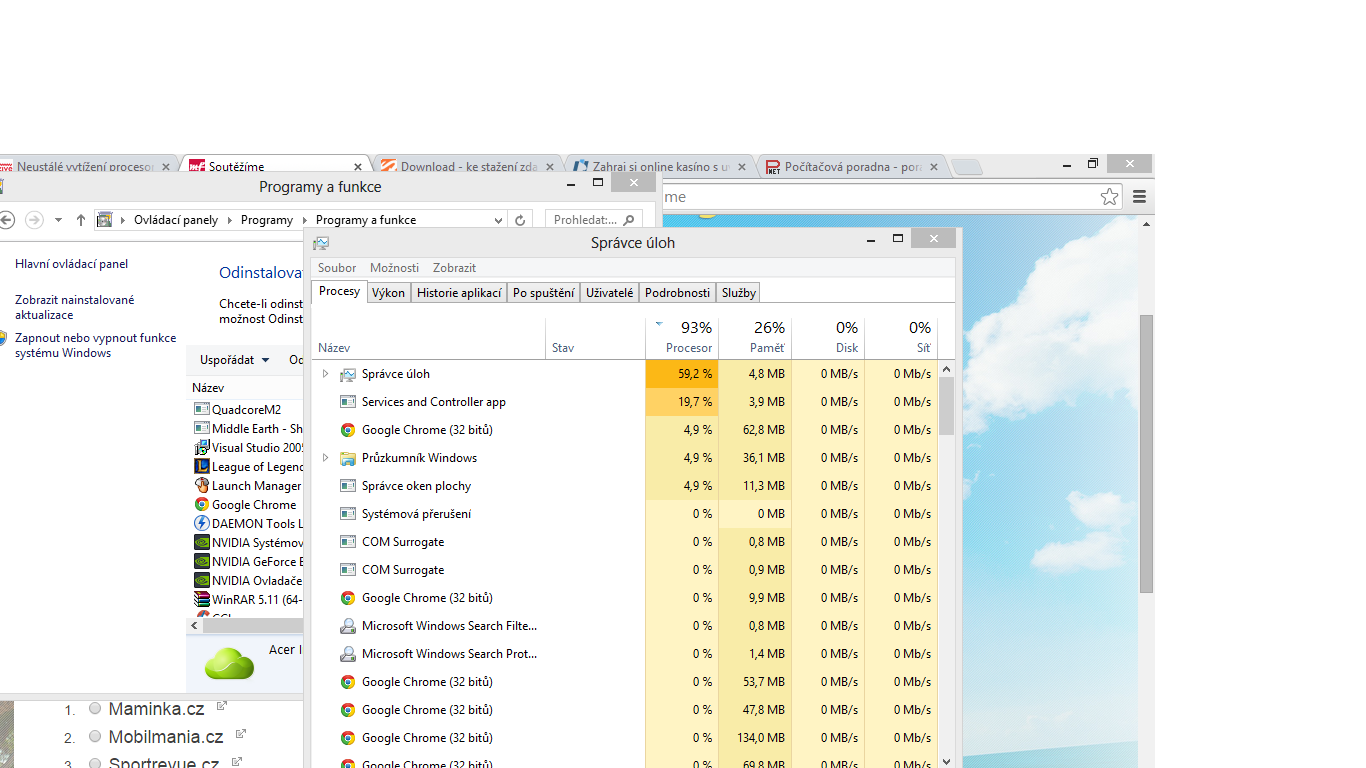Image resolution: width=1366 pixels, height=768 pixels.
Task: Click the WinRAR 5.11 program icon
Action: point(202,599)
